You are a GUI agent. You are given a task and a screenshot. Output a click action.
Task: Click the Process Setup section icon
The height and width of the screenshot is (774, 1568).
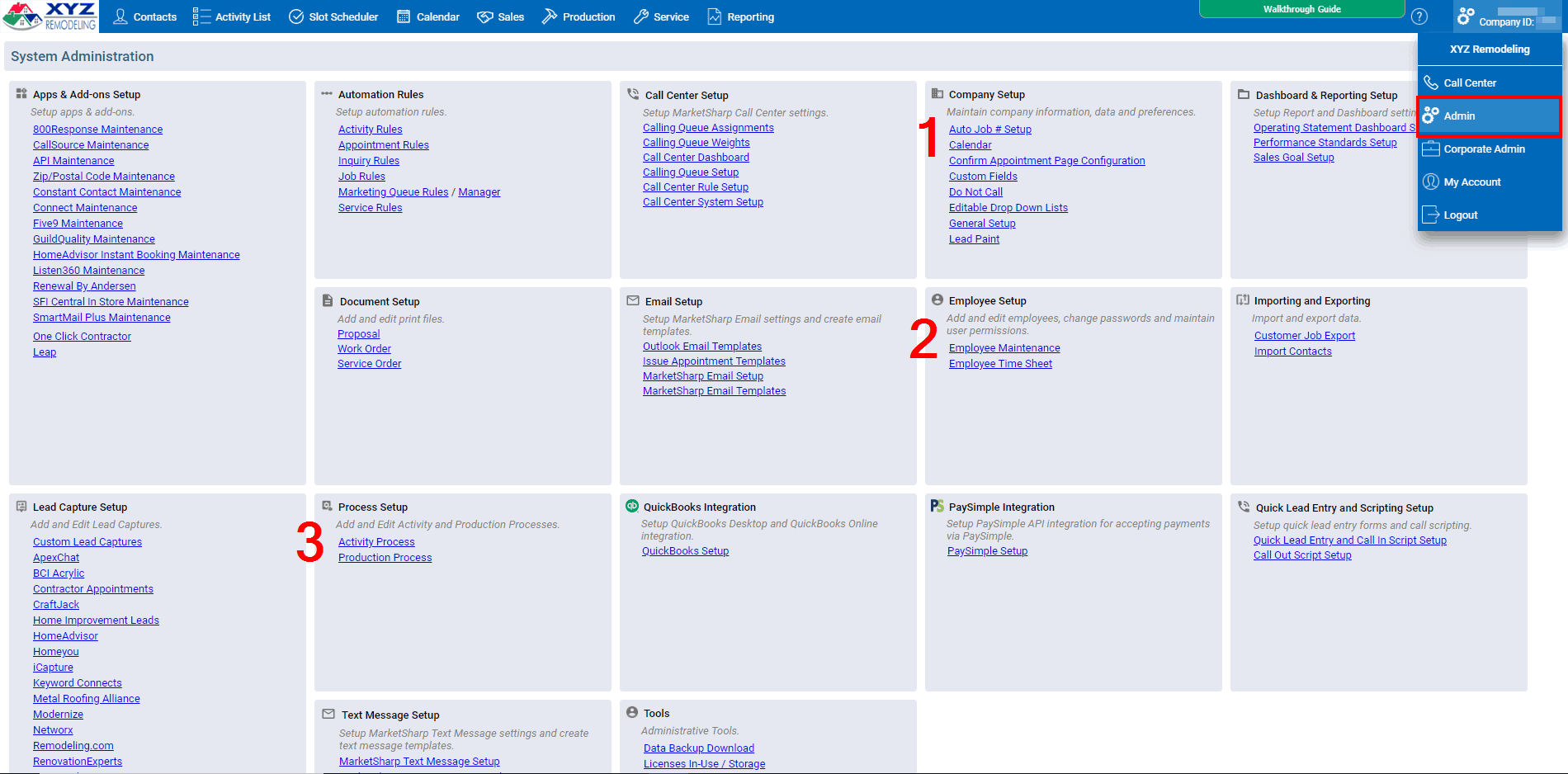[327, 506]
